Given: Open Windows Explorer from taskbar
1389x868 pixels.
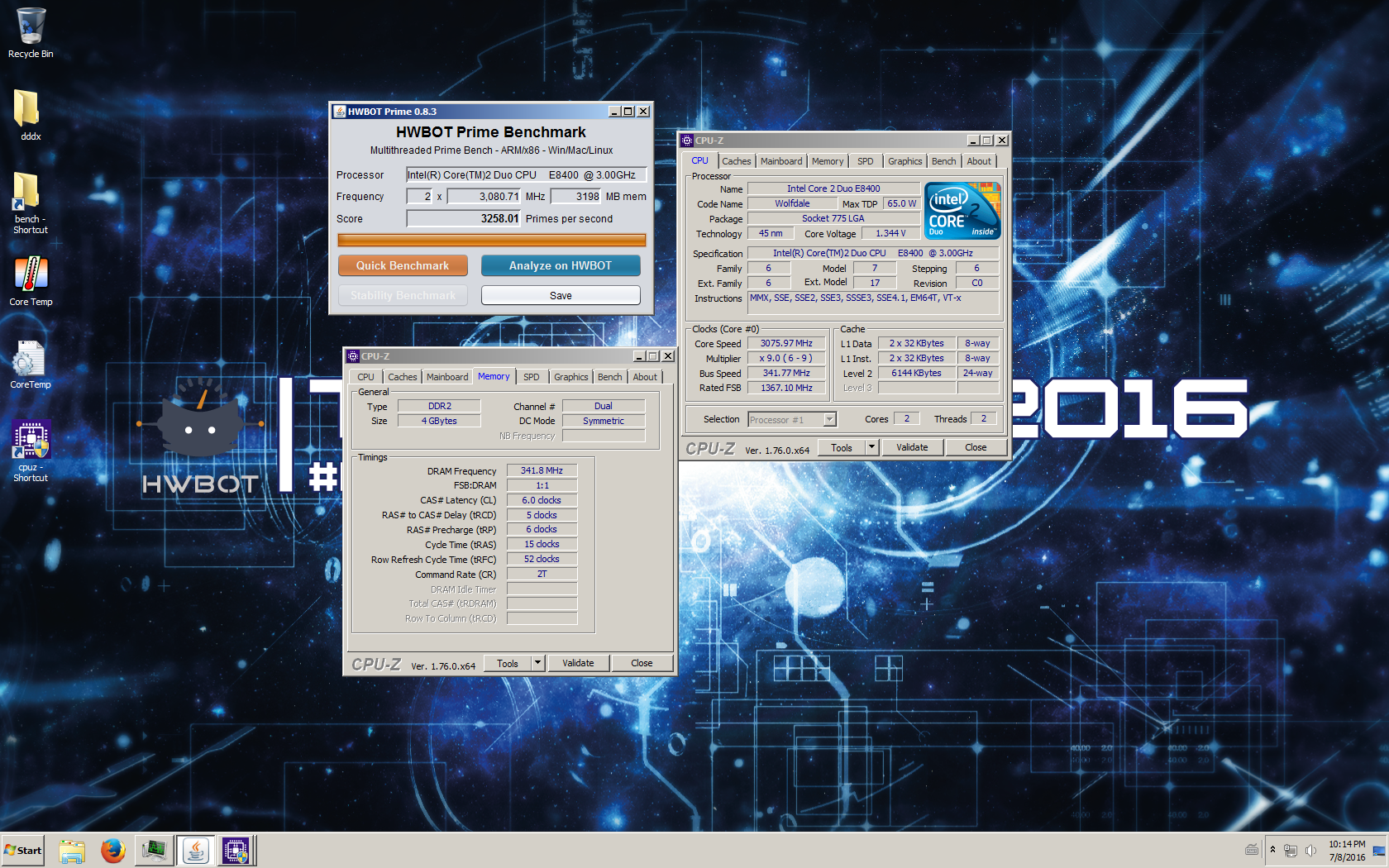Looking at the screenshot, I should [72, 851].
